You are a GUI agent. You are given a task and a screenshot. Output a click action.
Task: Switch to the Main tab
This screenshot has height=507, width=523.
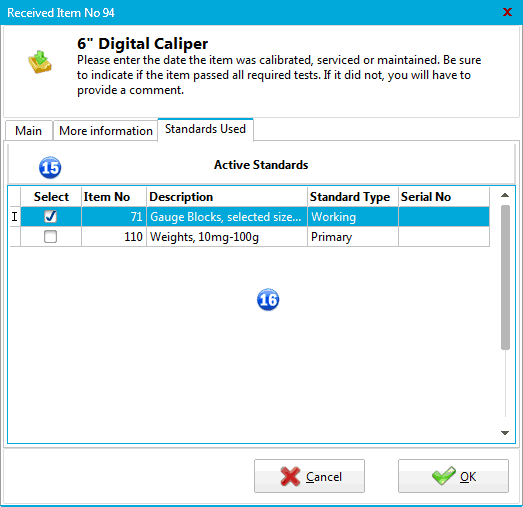click(x=29, y=131)
